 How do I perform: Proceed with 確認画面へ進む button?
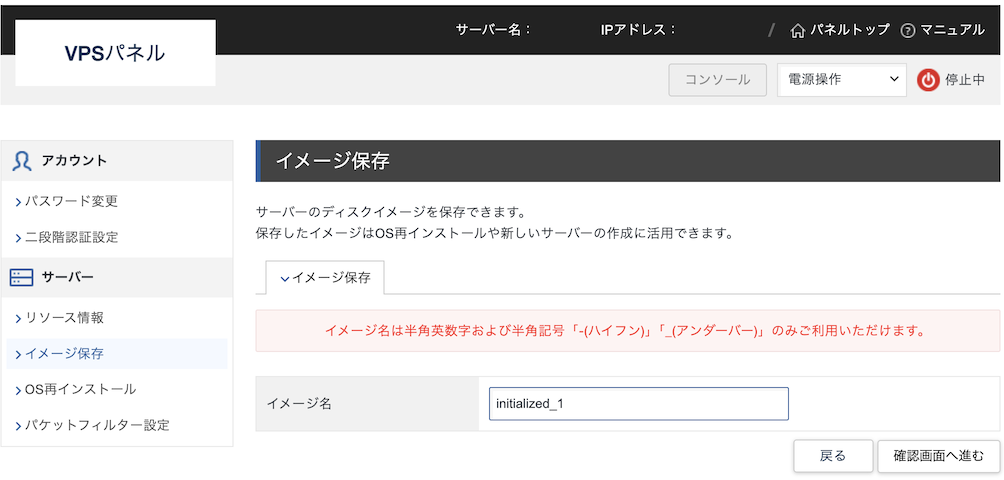point(937,456)
